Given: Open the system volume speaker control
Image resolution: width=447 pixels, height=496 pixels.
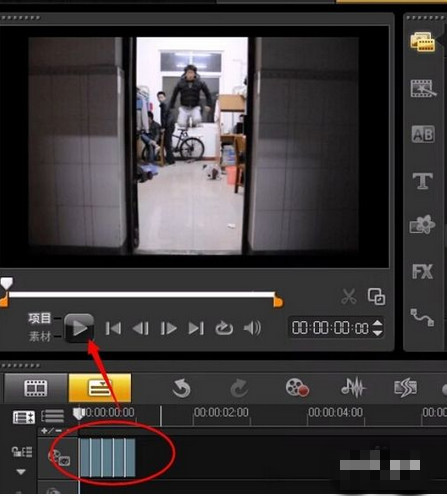Looking at the screenshot, I should click(252, 328).
